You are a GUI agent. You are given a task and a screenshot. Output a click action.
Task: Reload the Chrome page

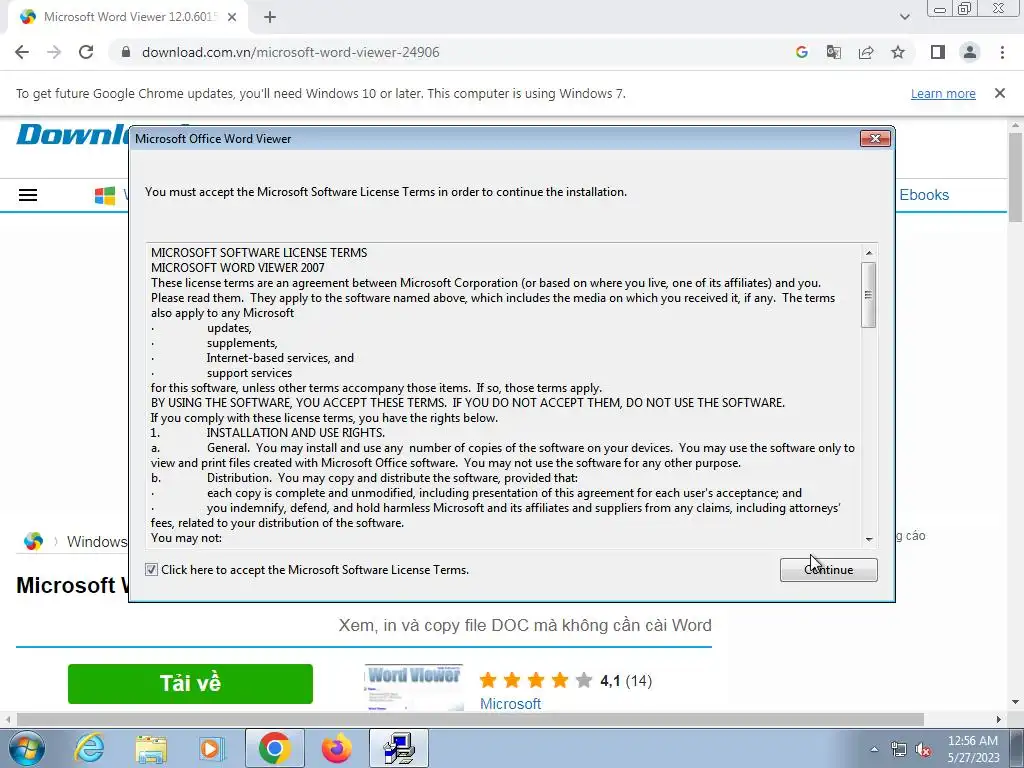point(86,52)
